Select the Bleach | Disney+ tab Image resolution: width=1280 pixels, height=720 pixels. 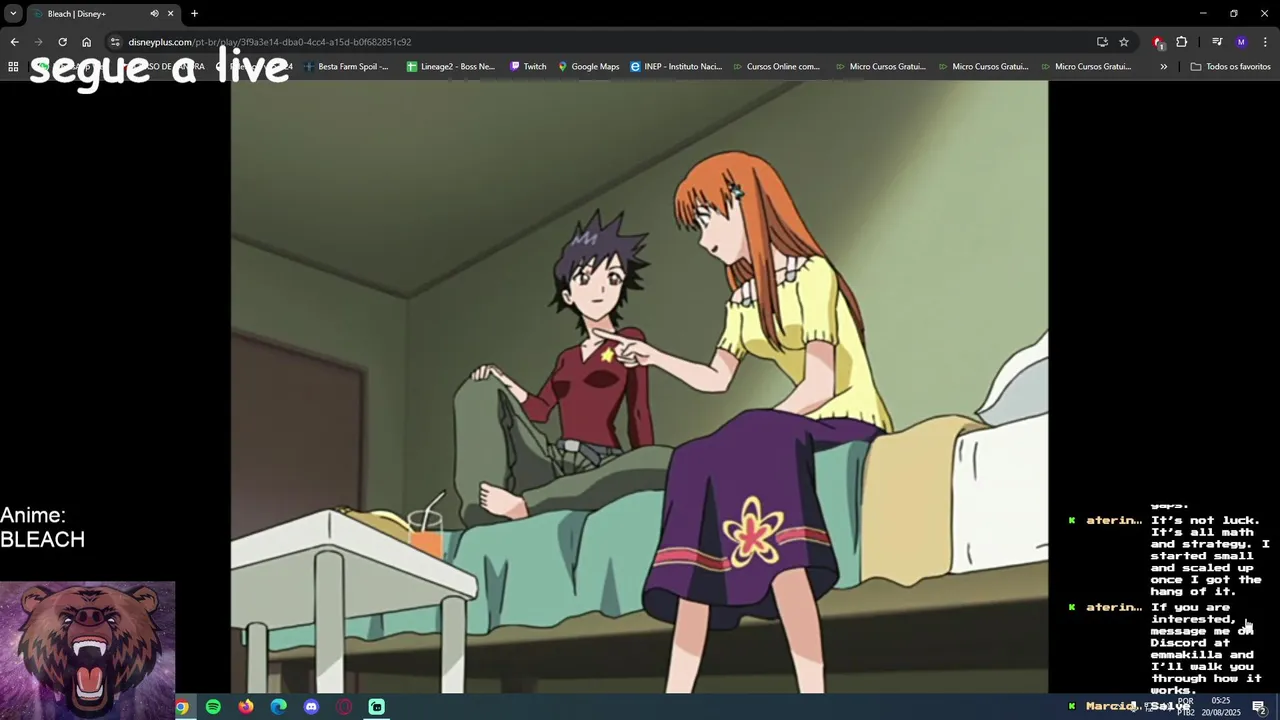click(102, 13)
